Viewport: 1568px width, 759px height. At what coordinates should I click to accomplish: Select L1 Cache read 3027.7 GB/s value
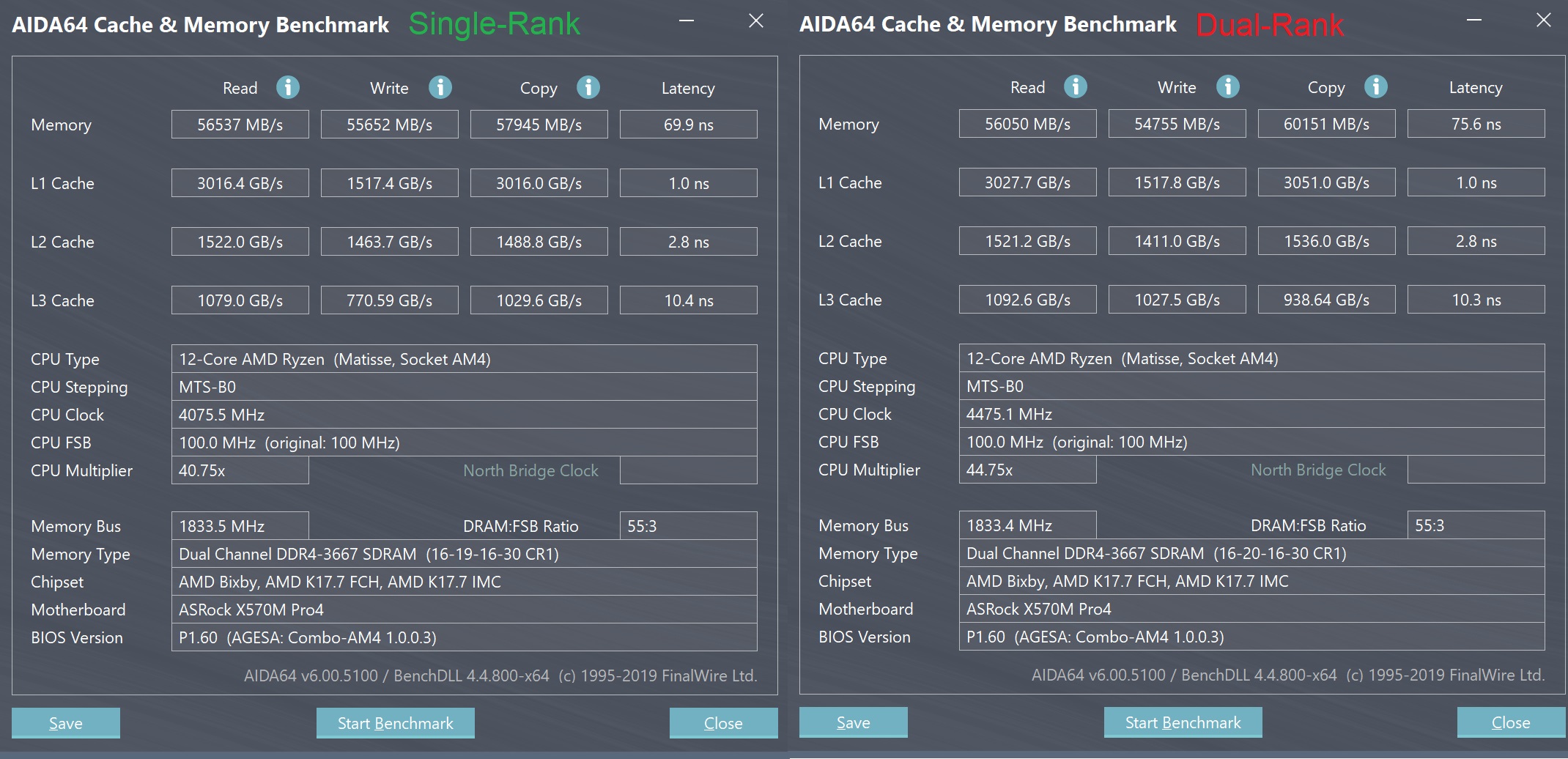pos(1028,182)
